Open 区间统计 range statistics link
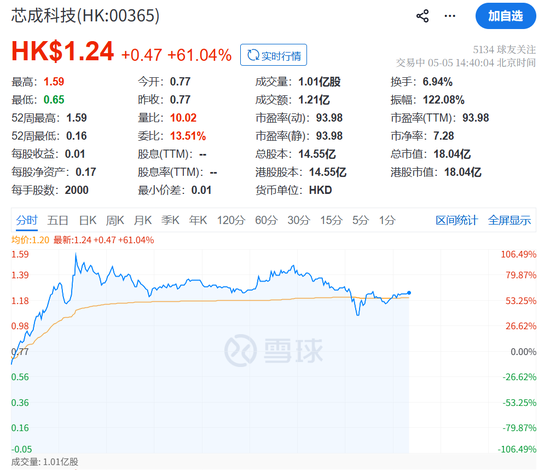The image size is (550, 470). tap(456, 220)
